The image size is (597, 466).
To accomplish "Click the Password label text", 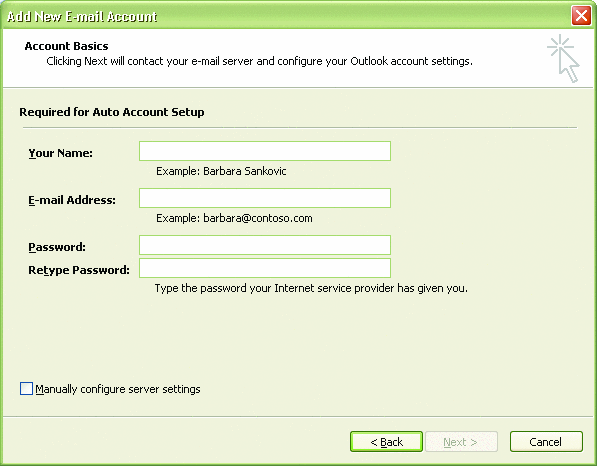I will 57,247.
